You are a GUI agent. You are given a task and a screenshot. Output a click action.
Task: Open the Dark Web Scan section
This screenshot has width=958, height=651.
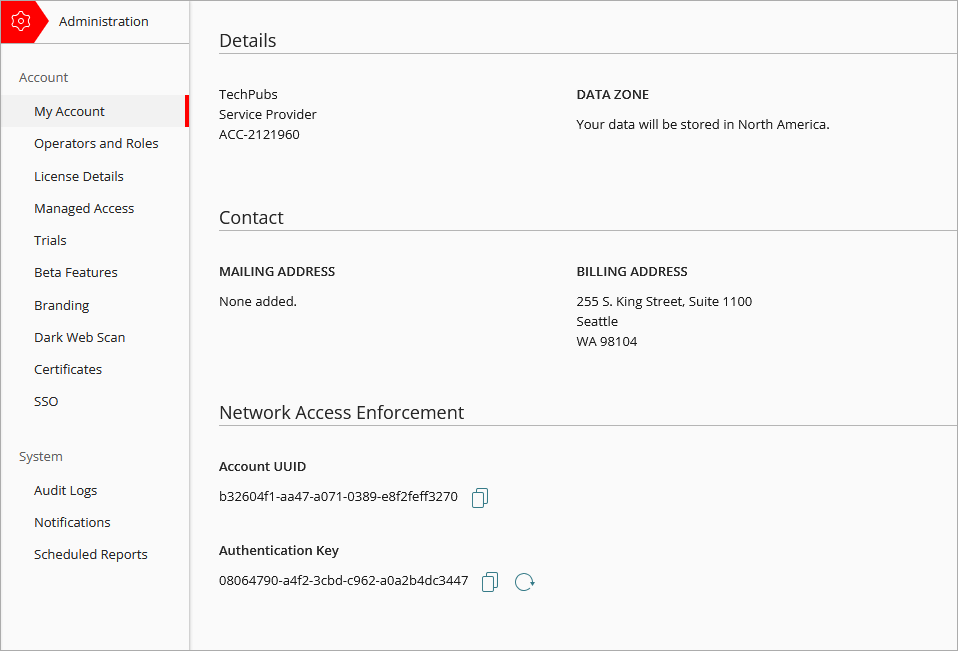(x=79, y=337)
